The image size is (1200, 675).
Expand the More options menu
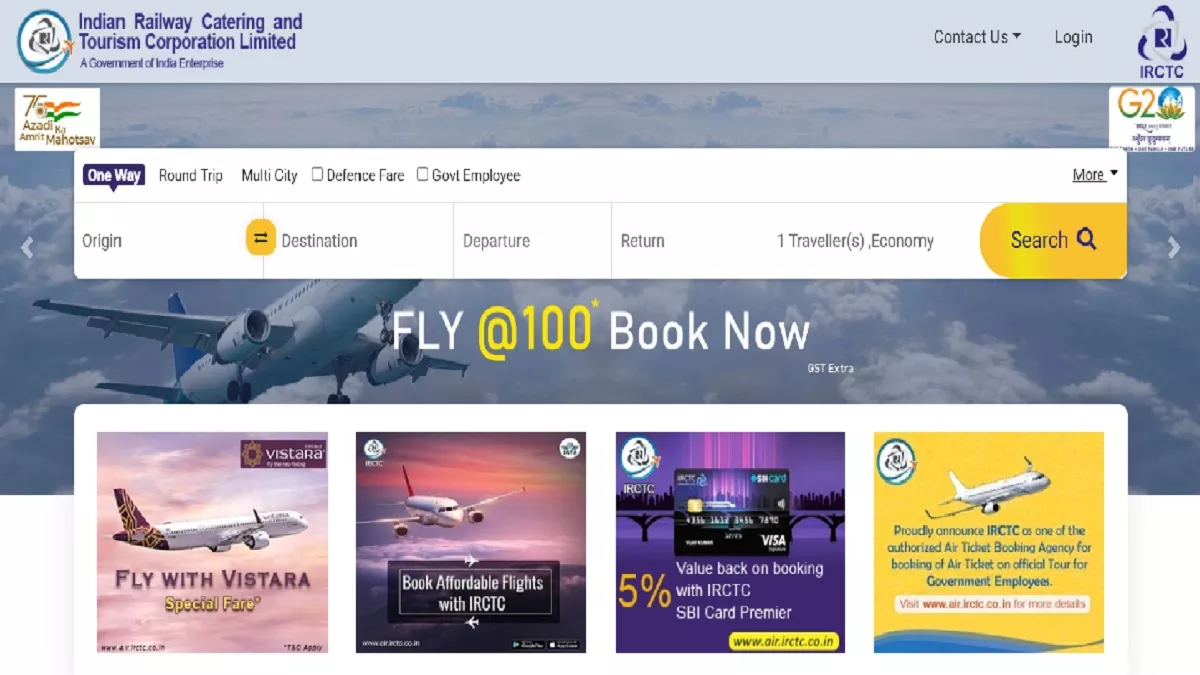tap(1095, 175)
